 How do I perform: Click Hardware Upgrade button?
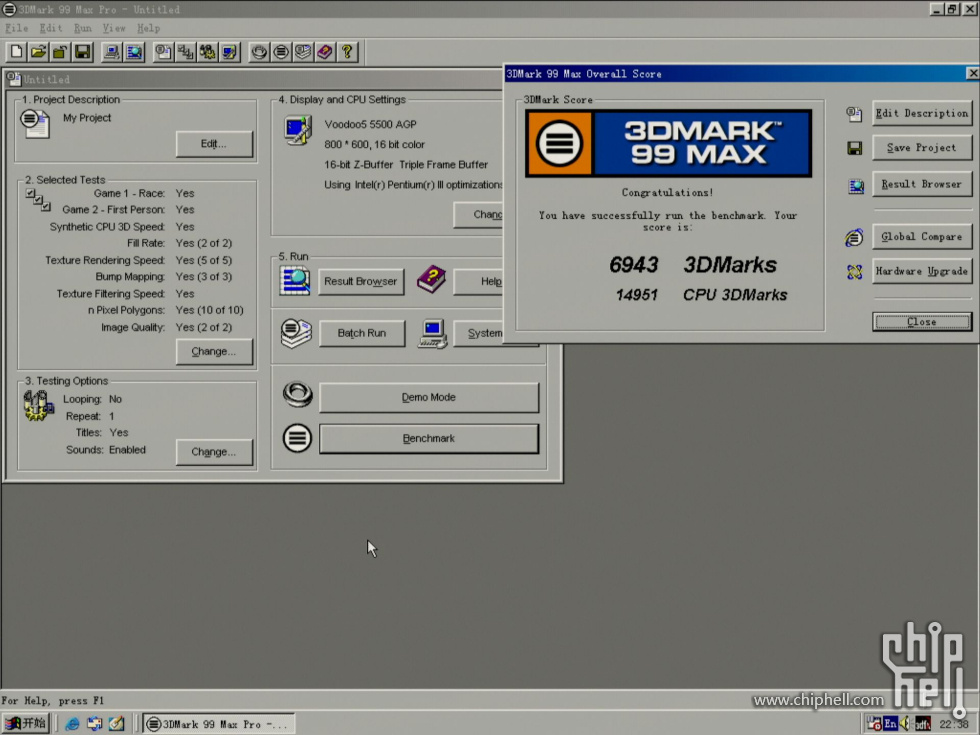pos(922,271)
